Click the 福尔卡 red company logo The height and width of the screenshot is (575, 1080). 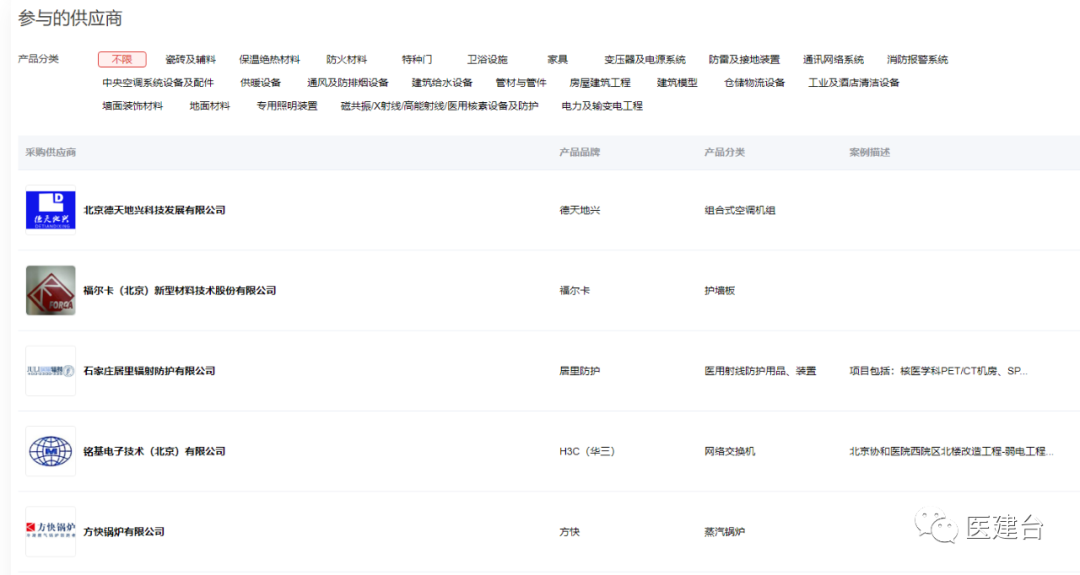(50, 291)
